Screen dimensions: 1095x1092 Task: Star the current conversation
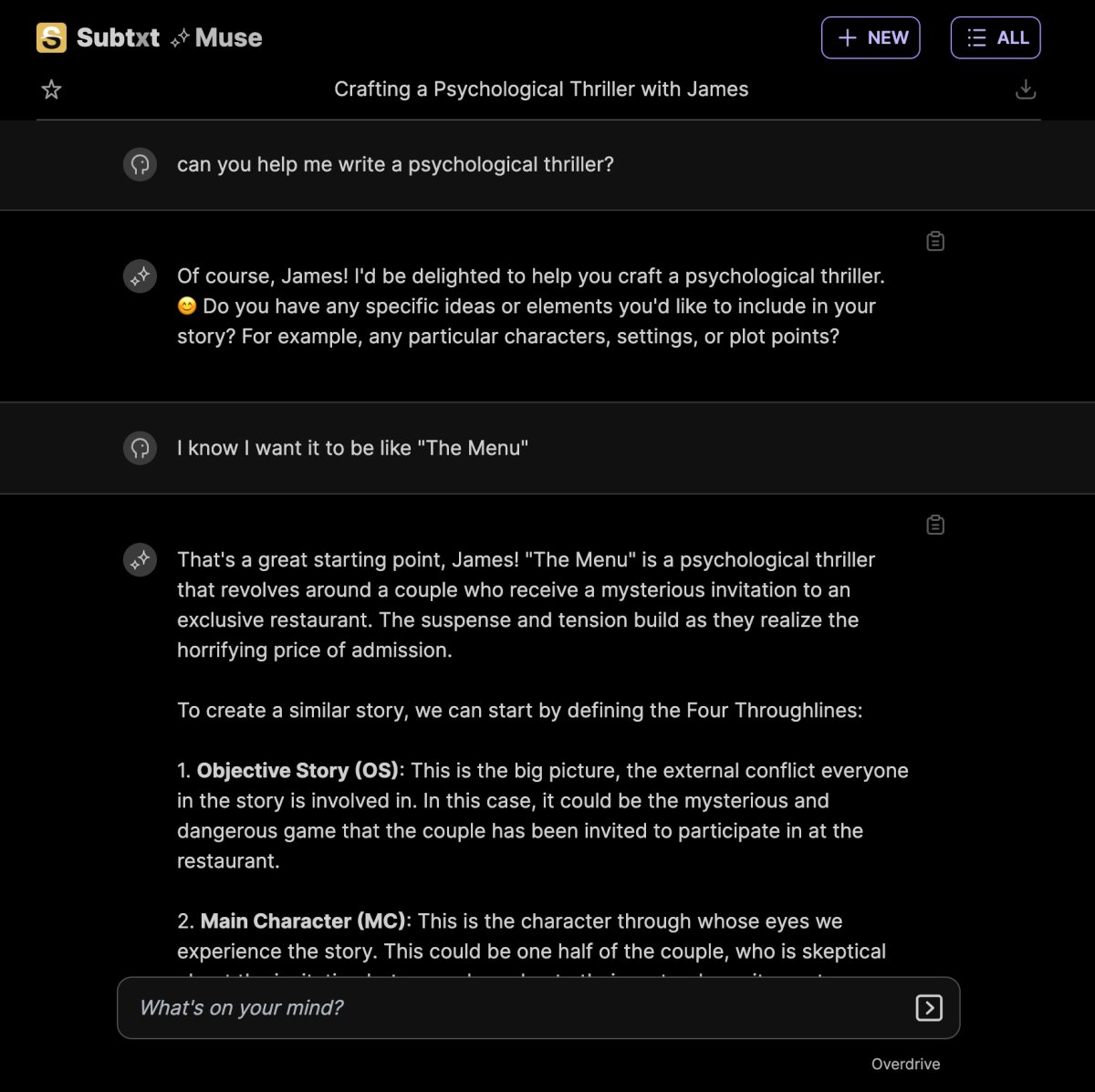pos(51,89)
